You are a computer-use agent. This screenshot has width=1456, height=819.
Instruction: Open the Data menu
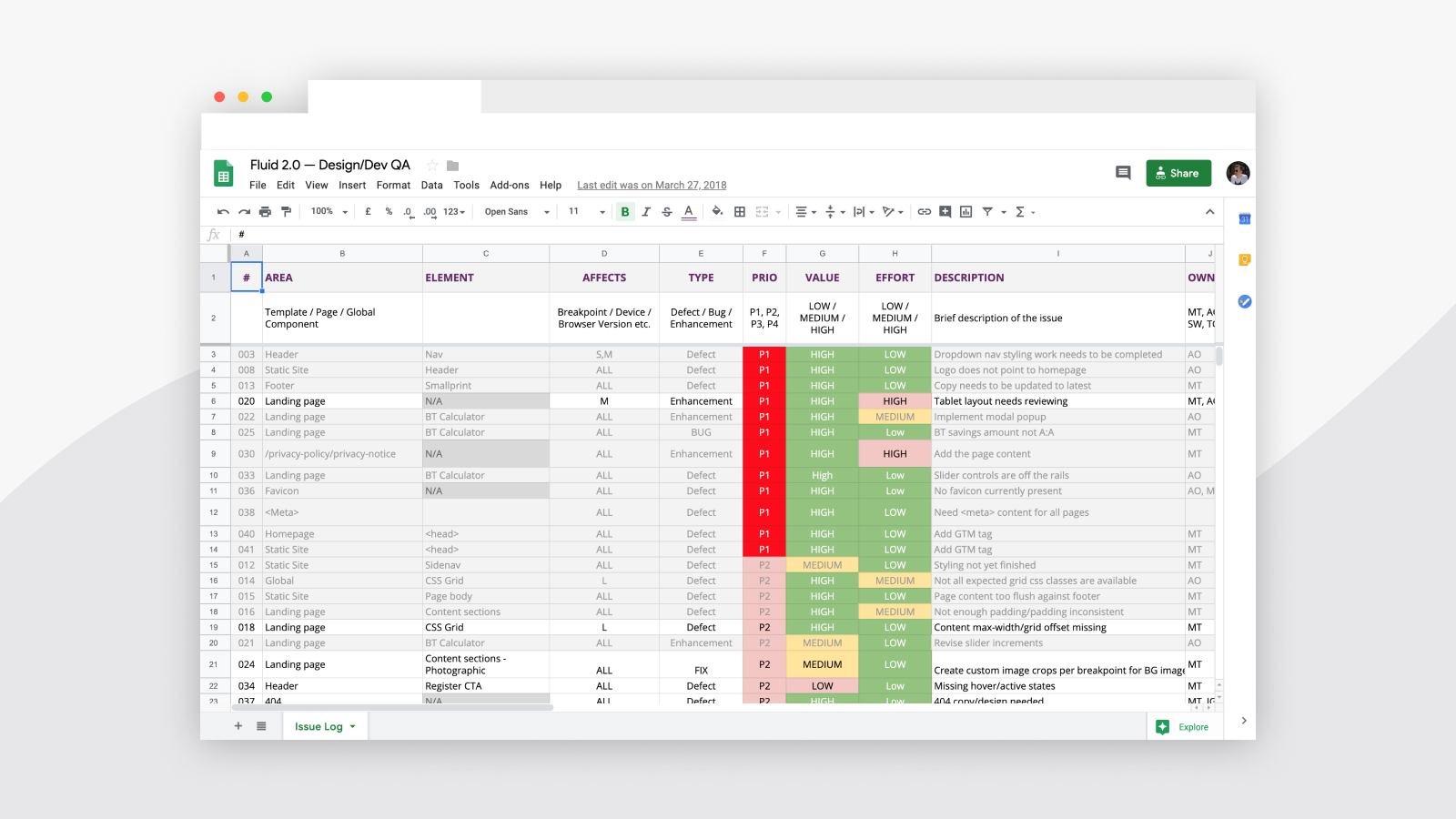tap(432, 186)
